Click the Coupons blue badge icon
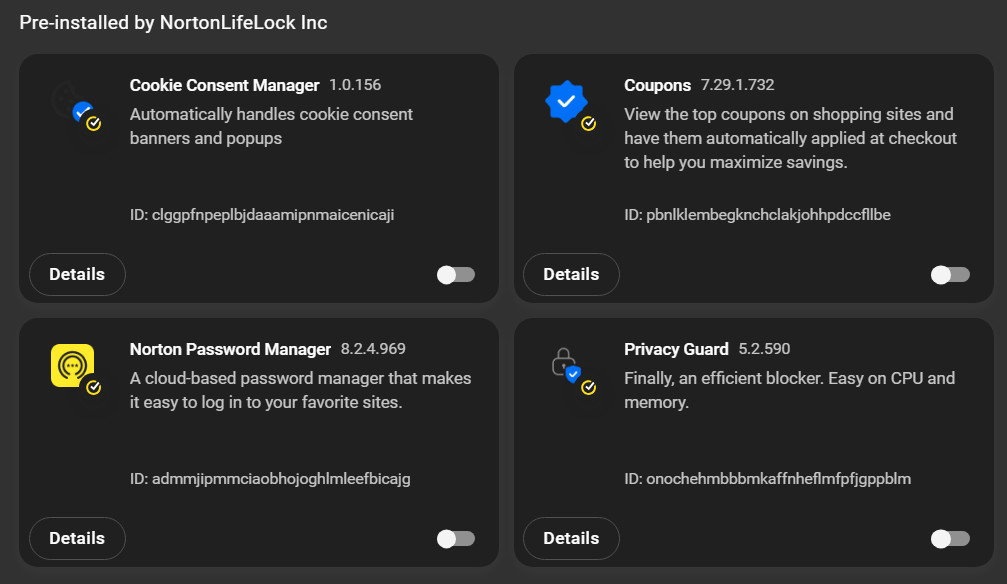Image resolution: width=1007 pixels, height=584 pixels. pos(566,102)
